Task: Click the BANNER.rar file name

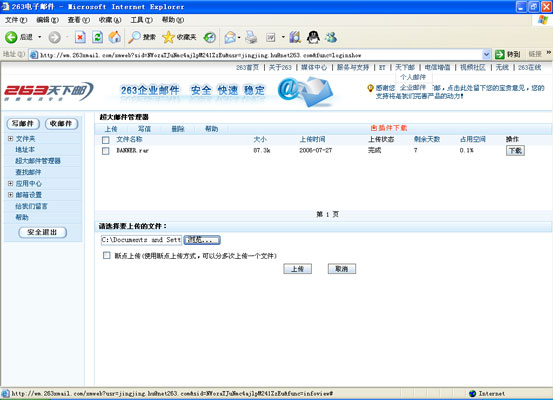Action: click(132, 151)
